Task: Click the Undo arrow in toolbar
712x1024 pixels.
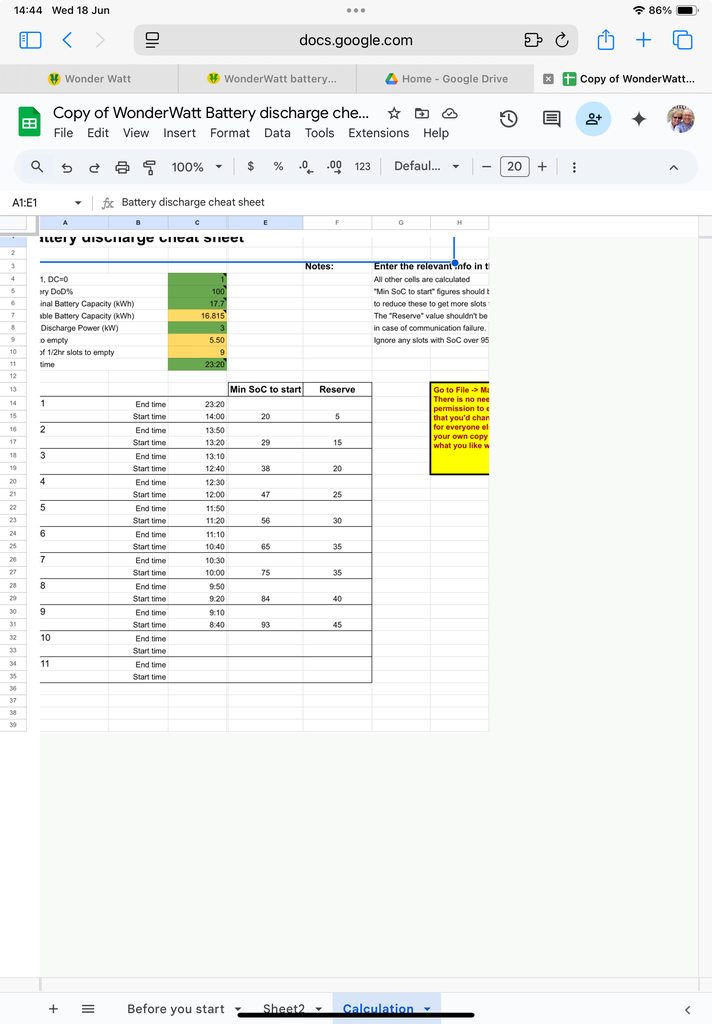Action: (66, 167)
